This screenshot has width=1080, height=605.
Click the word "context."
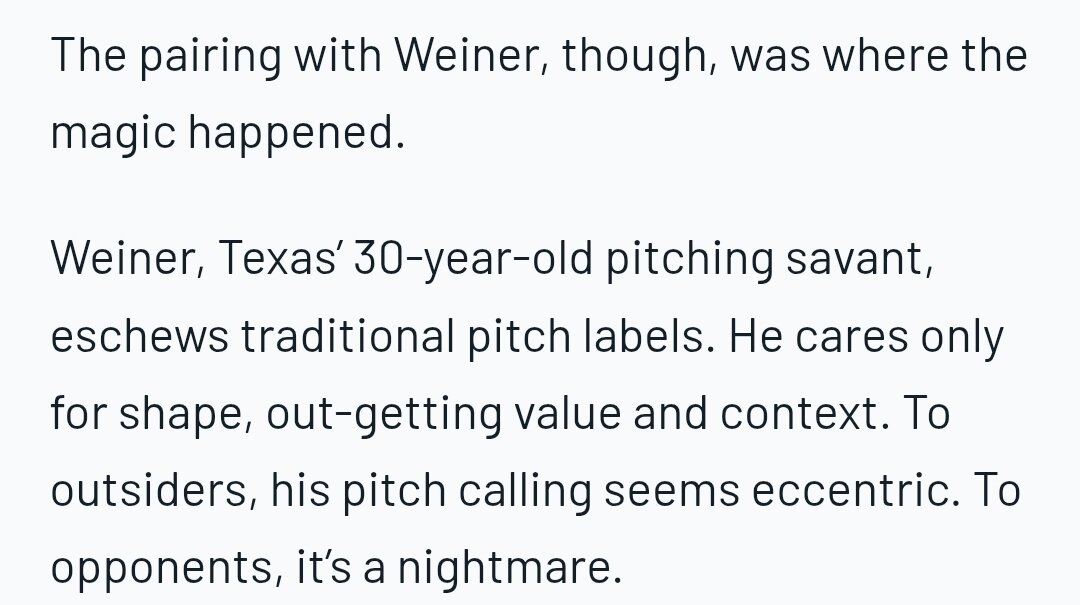tap(805, 413)
